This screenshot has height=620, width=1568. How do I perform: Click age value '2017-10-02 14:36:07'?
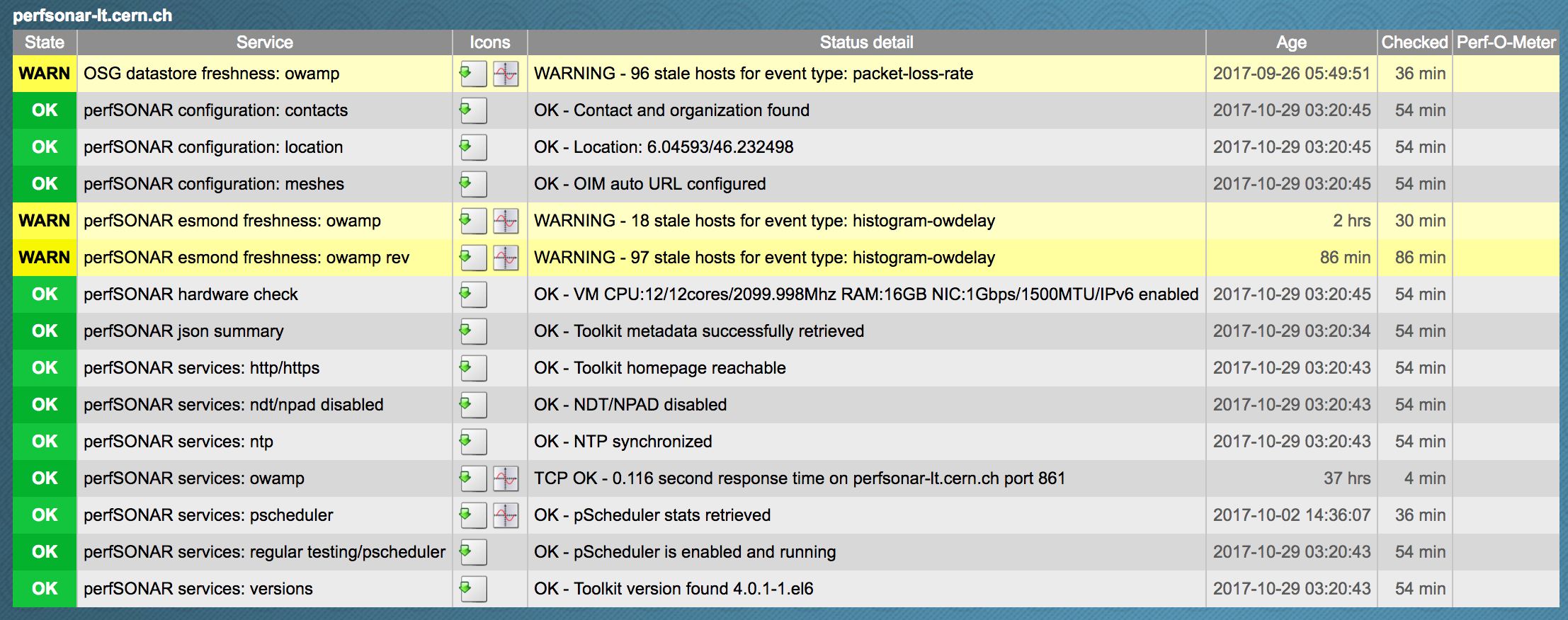(1292, 515)
